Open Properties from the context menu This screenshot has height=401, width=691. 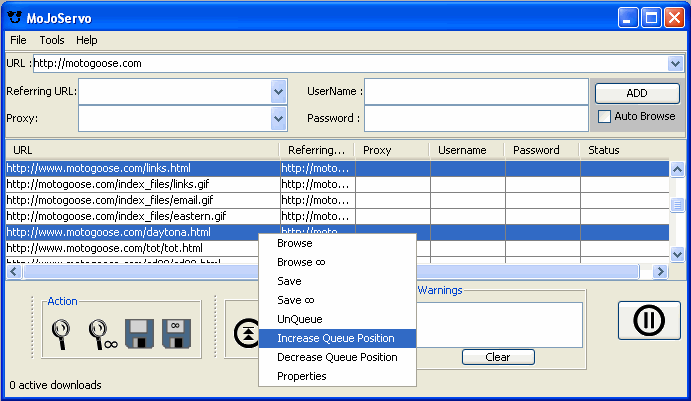(338, 376)
